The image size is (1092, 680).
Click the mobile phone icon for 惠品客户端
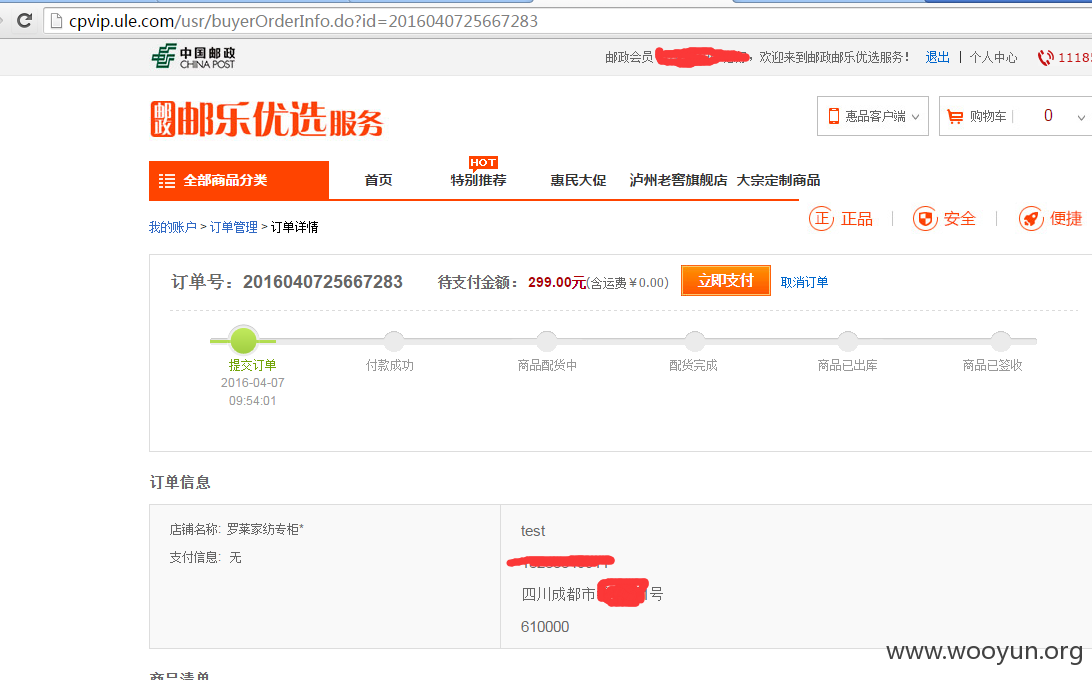click(x=834, y=116)
